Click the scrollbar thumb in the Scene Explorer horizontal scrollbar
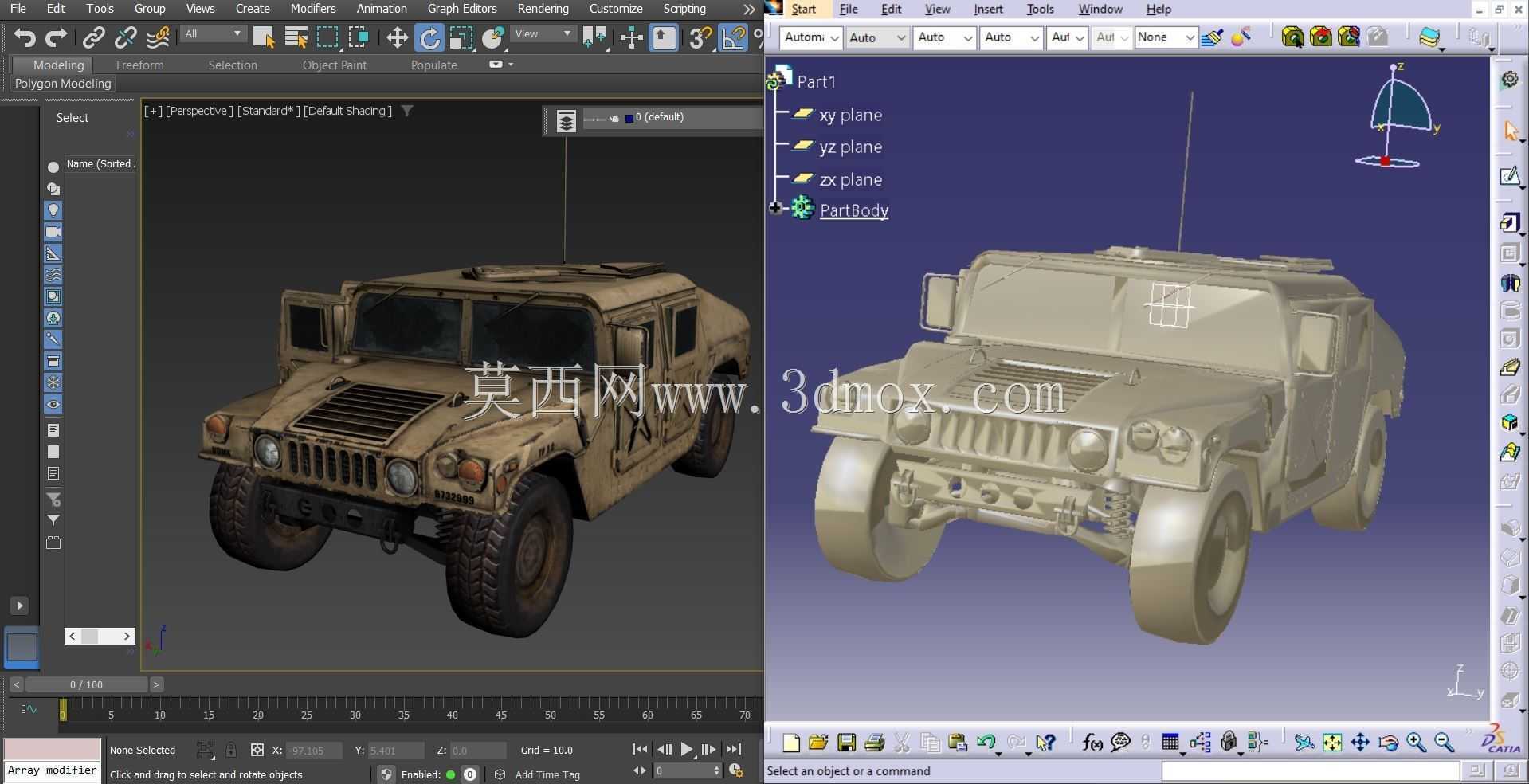Viewport: 1529px width, 784px height. [90, 636]
